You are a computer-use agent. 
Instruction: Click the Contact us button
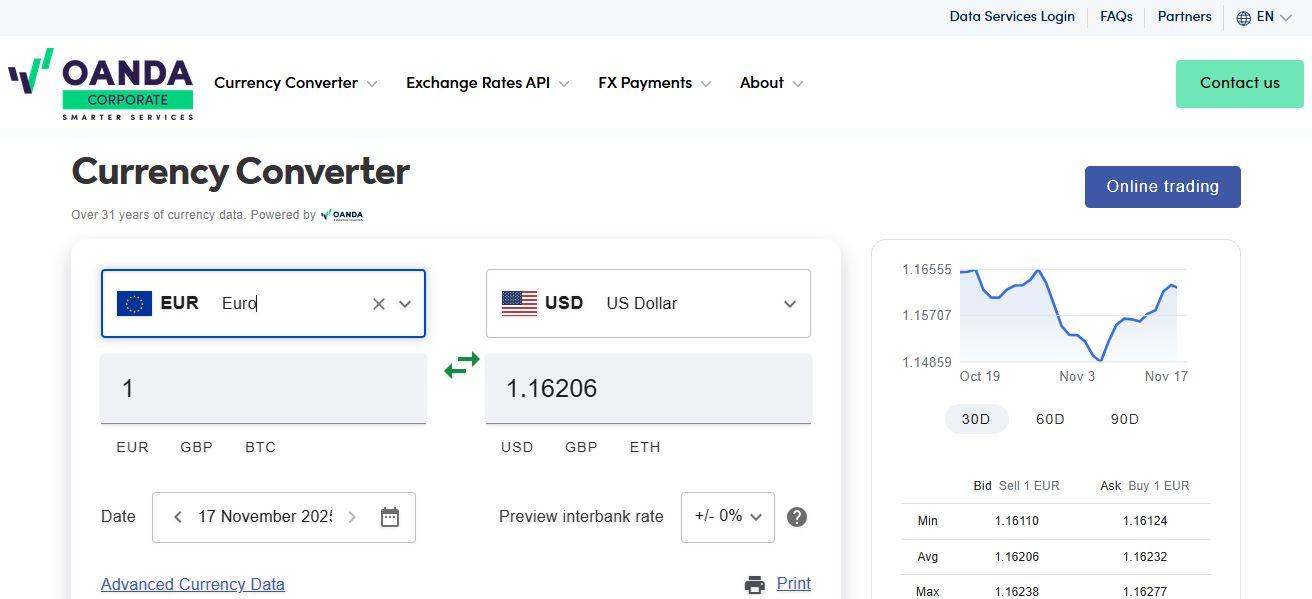pyautogui.click(x=1239, y=83)
